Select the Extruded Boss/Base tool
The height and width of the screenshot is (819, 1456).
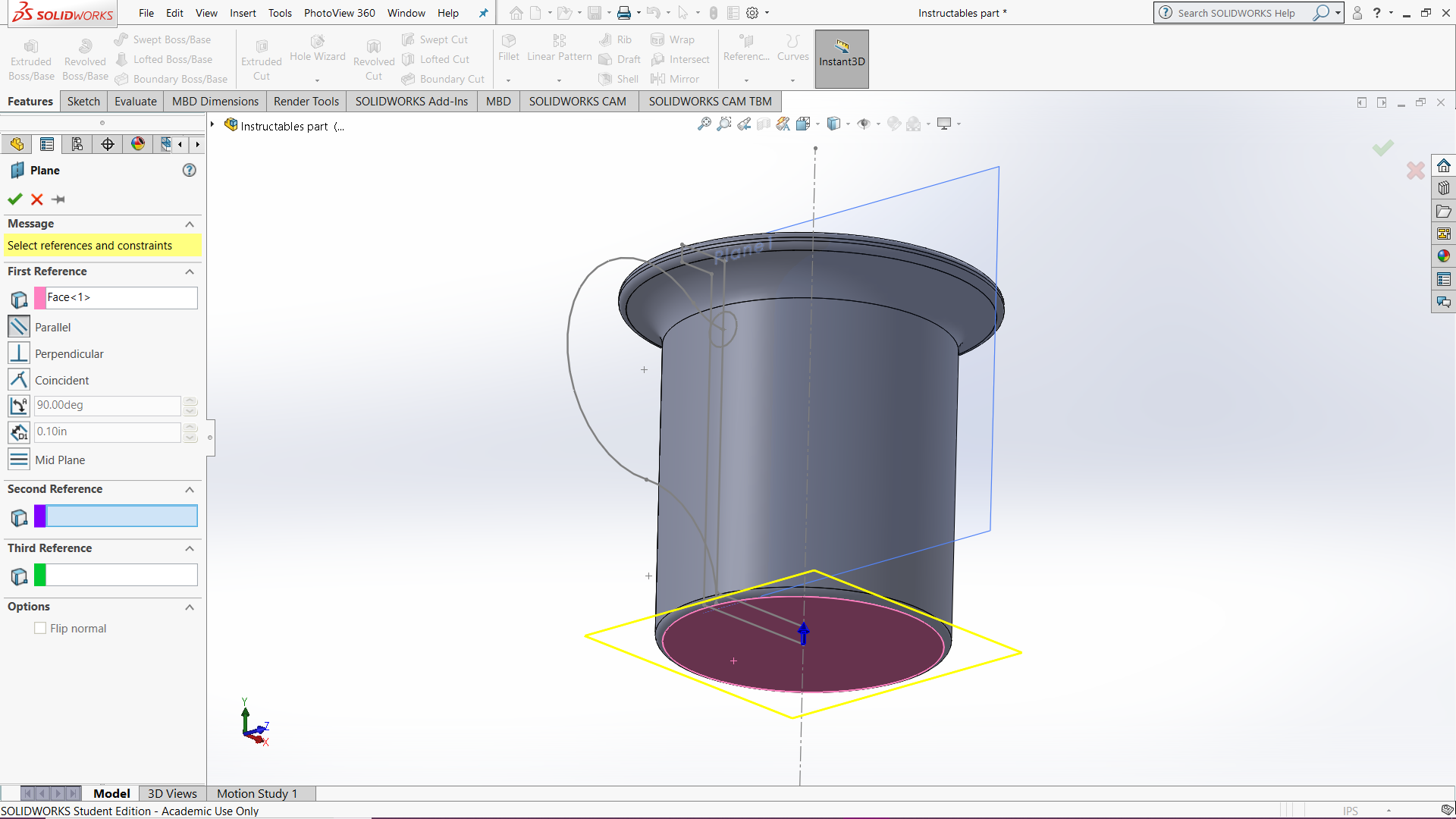tap(30, 57)
